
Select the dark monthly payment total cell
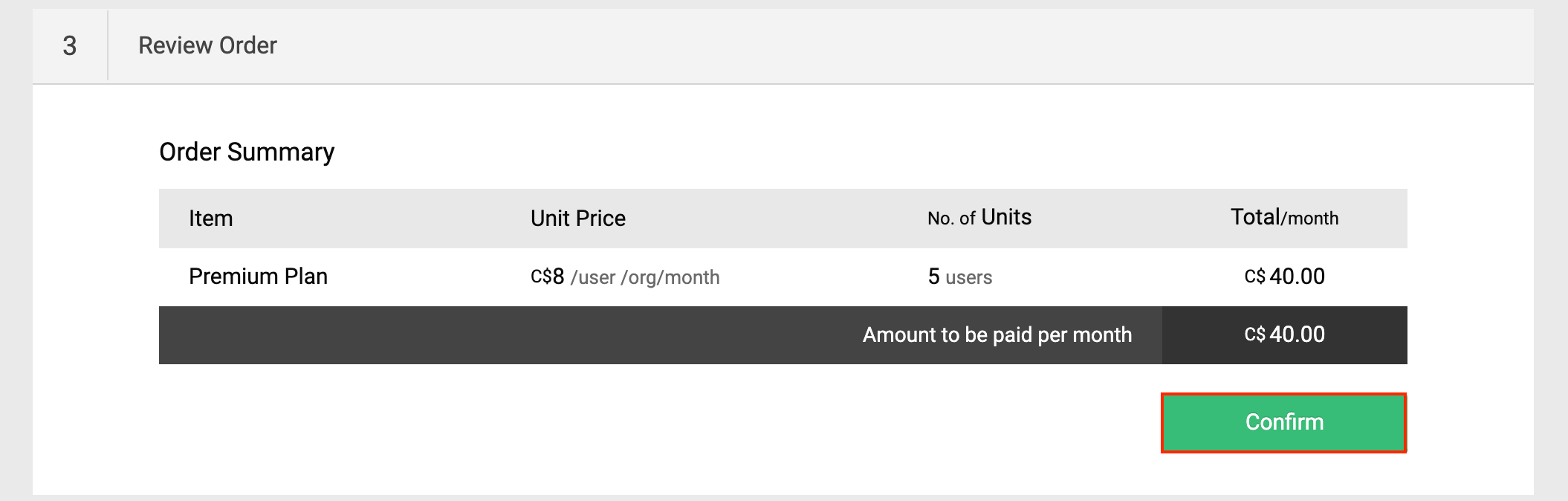point(1284,334)
